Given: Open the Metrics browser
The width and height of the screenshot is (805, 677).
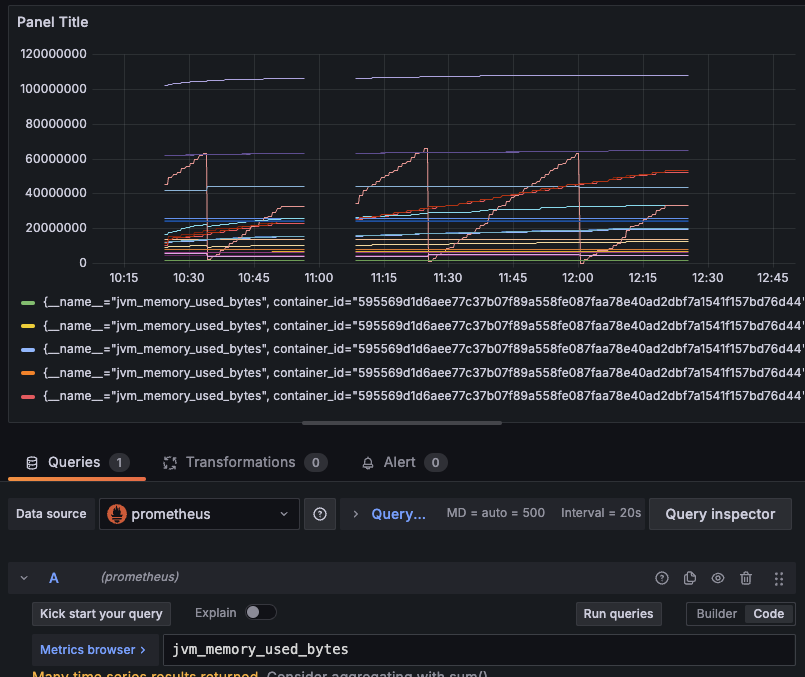Looking at the screenshot, I should point(89,649).
